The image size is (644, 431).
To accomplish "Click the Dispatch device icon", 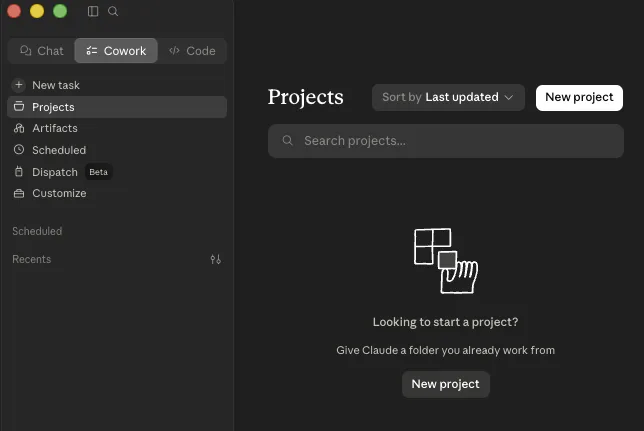I will pos(19,172).
